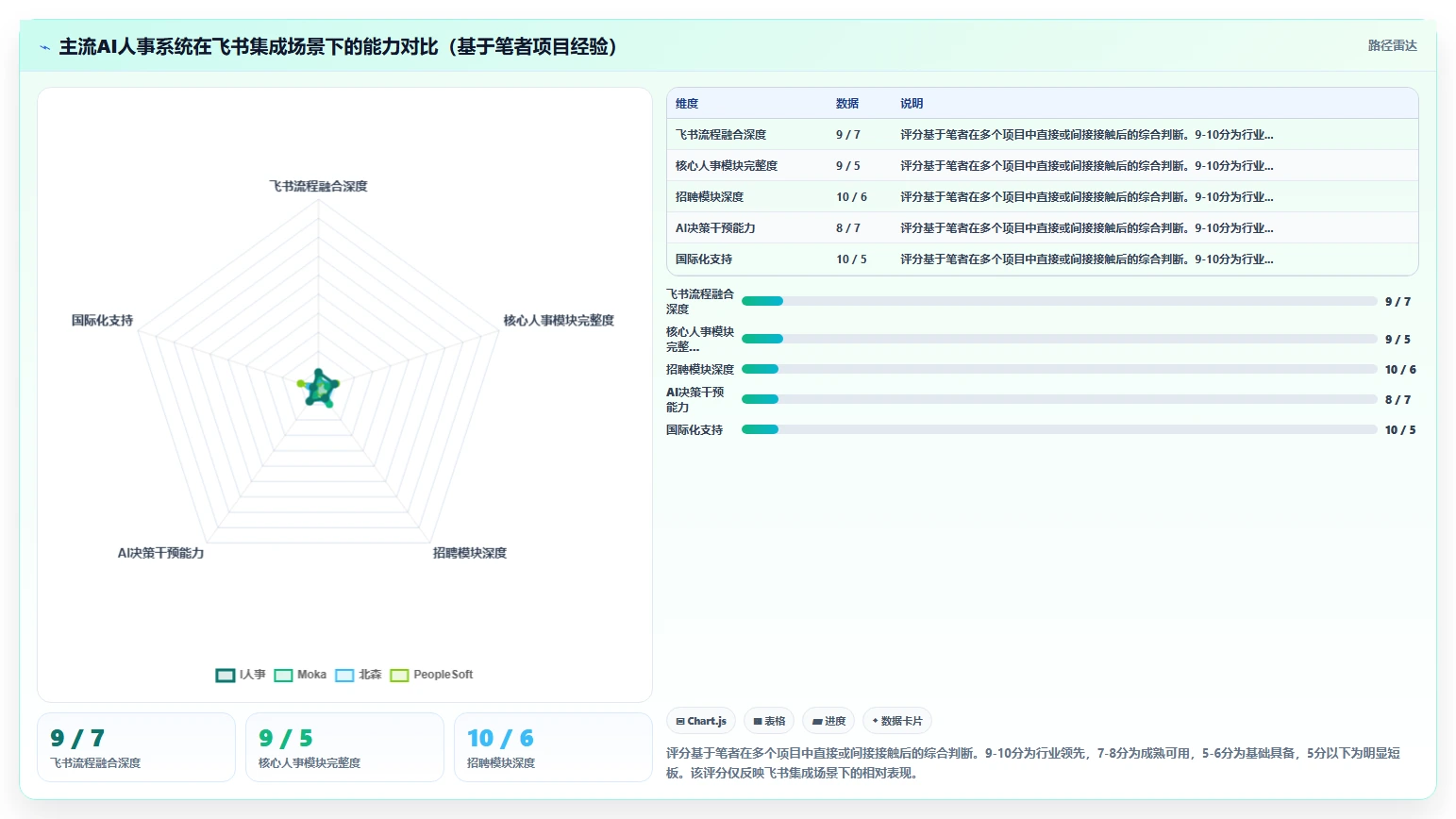Click the 维度 column header
Image resolution: width=1456 pixels, height=819 pixels.
(687, 104)
